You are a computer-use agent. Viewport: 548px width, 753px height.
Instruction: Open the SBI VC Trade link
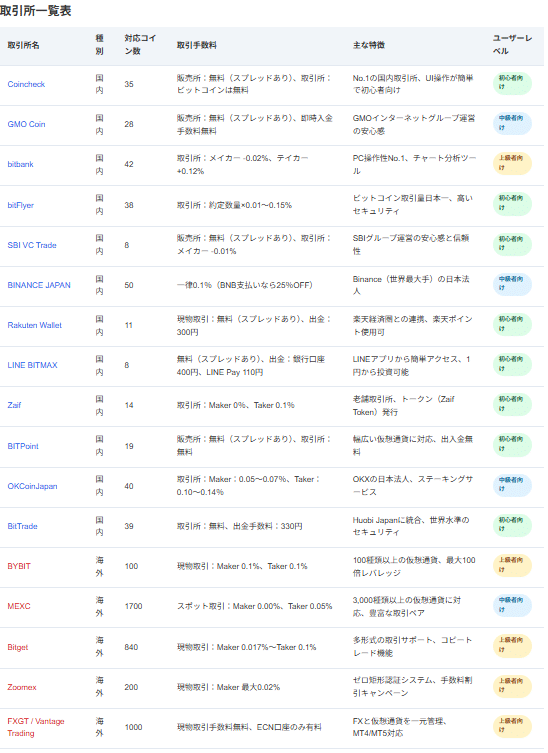pyautogui.click(x=32, y=245)
